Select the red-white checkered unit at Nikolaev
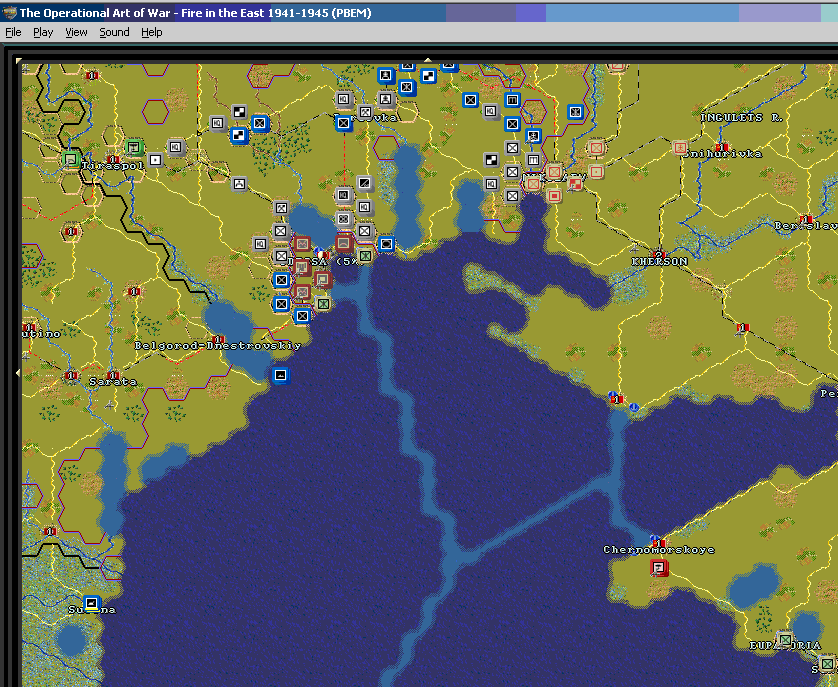This screenshot has width=839, height=689. point(575,184)
